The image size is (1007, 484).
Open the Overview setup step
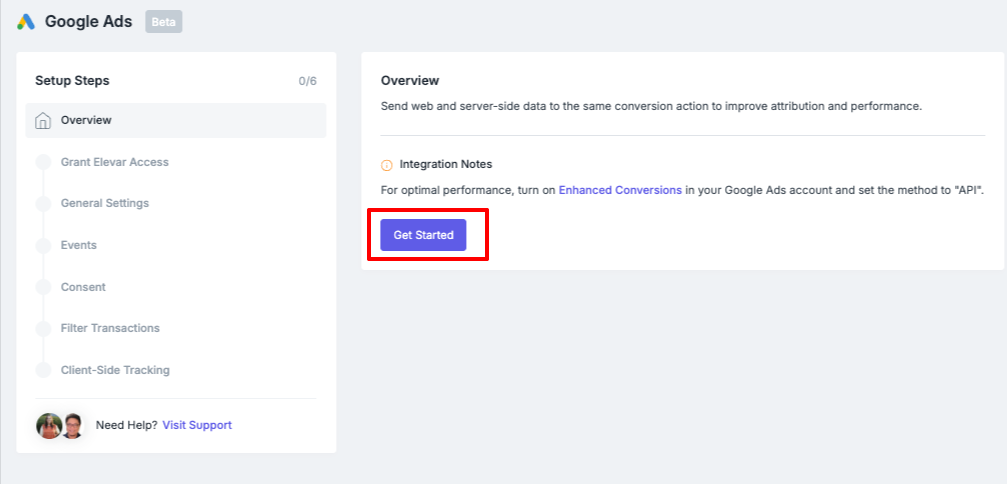click(x=176, y=121)
